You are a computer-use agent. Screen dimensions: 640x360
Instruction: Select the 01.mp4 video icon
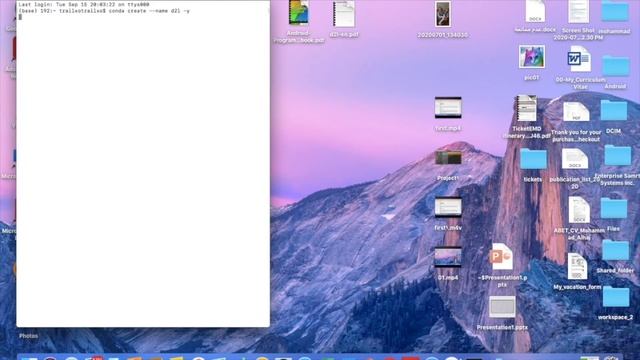coord(448,257)
